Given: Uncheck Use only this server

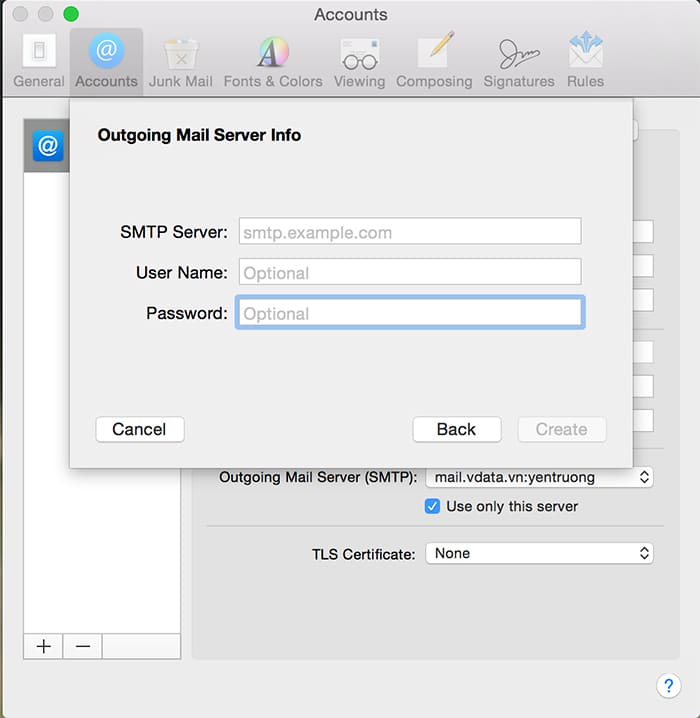Looking at the screenshot, I should click(432, 506).
